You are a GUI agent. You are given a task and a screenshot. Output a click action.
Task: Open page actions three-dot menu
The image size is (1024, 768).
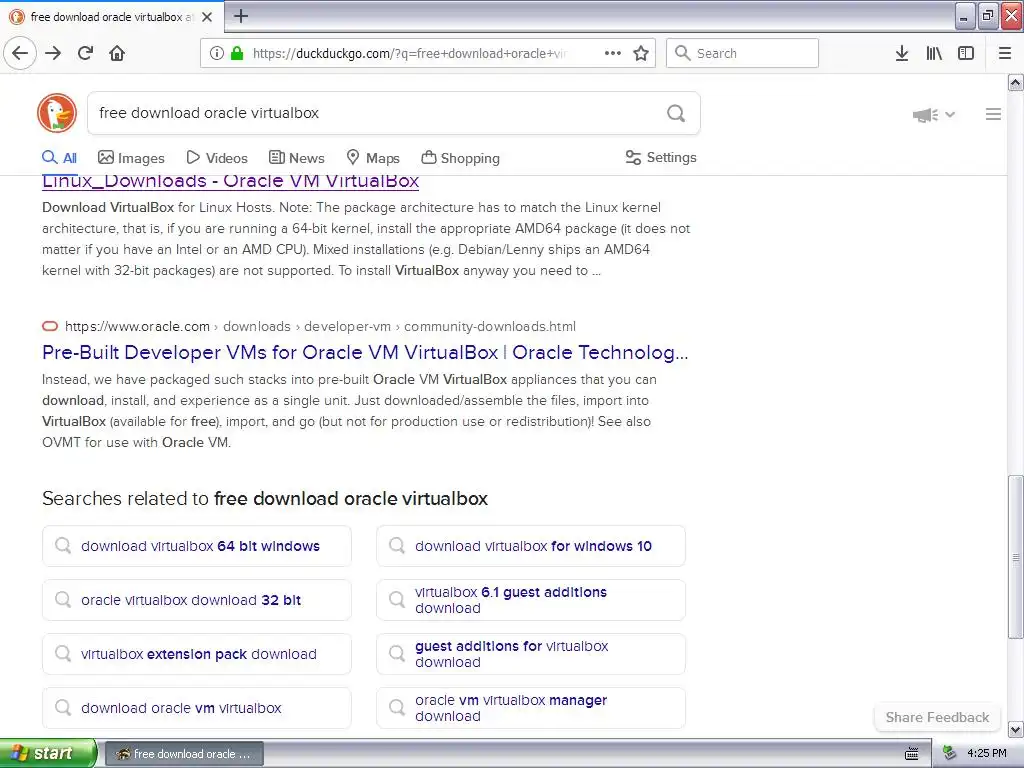point(613,53)
